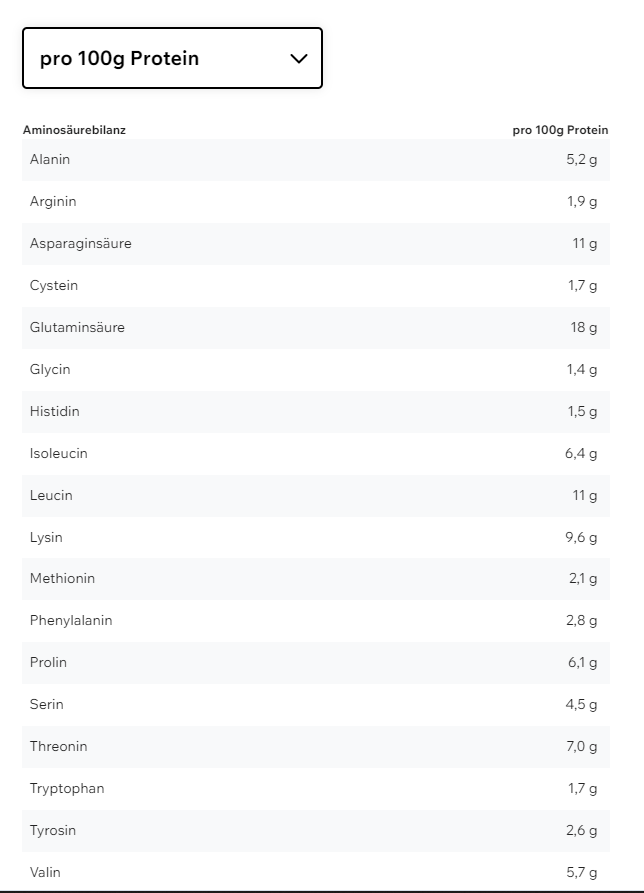
Task: Click the Asparaginsäure entry
Action: tap(80, 243)
